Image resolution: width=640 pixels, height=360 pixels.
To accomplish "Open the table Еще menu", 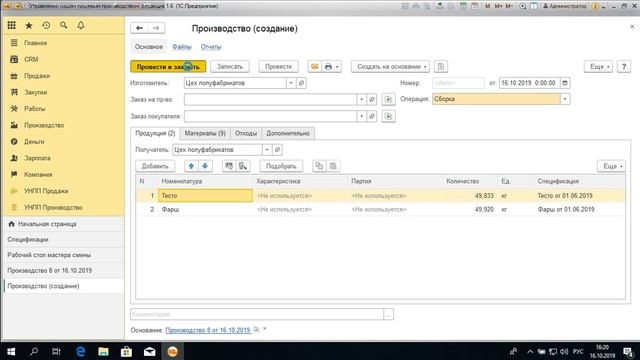I will pyautogui.click(x=611, y=166).
